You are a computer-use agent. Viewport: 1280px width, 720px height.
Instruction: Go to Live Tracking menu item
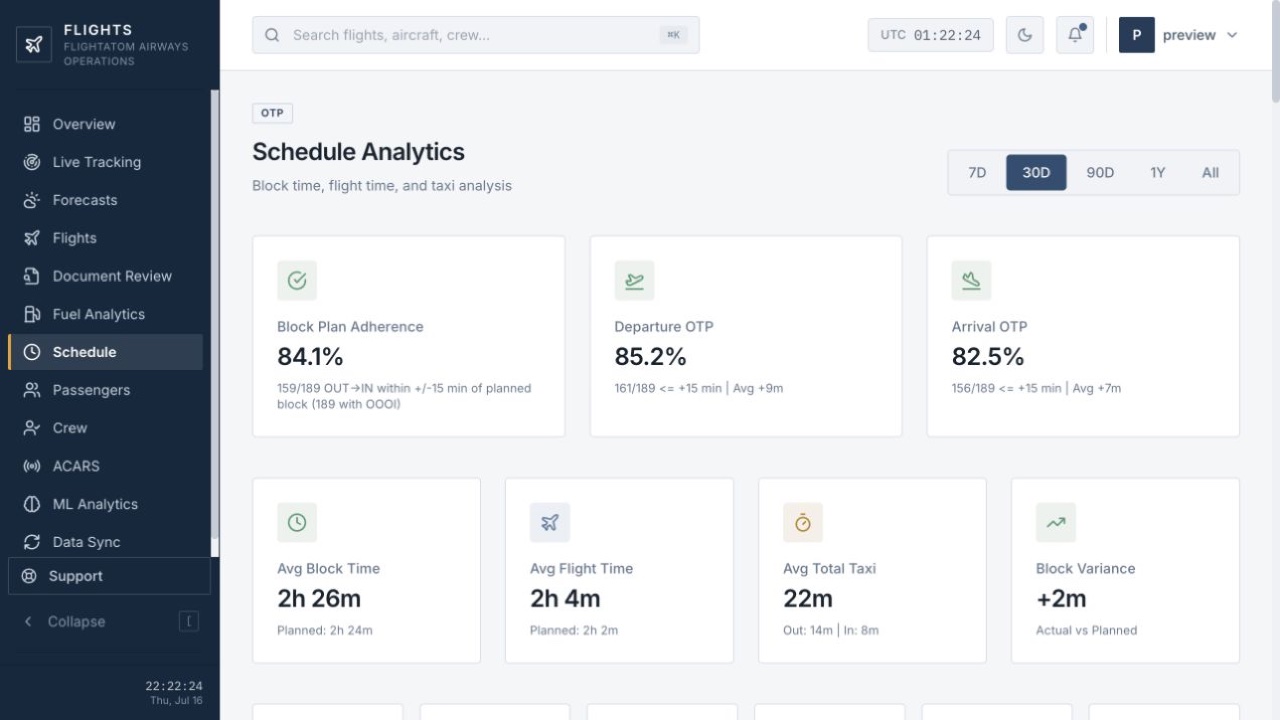[x=105, y=162]
